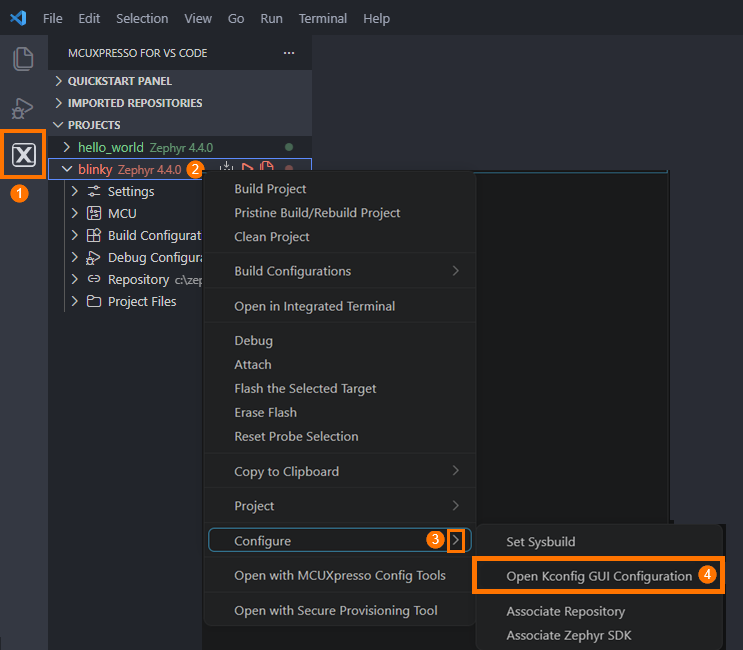Collapse the blinky project chevron
743x650 pixels.
coord(67,169)
